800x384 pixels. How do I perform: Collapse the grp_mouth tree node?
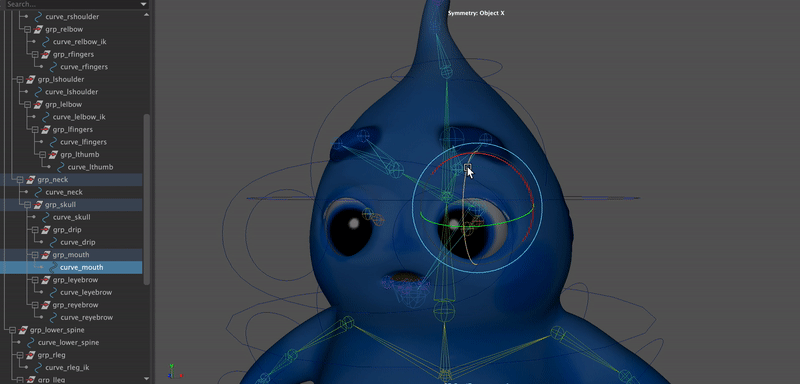pyautogui.click(x=35, y=254)
